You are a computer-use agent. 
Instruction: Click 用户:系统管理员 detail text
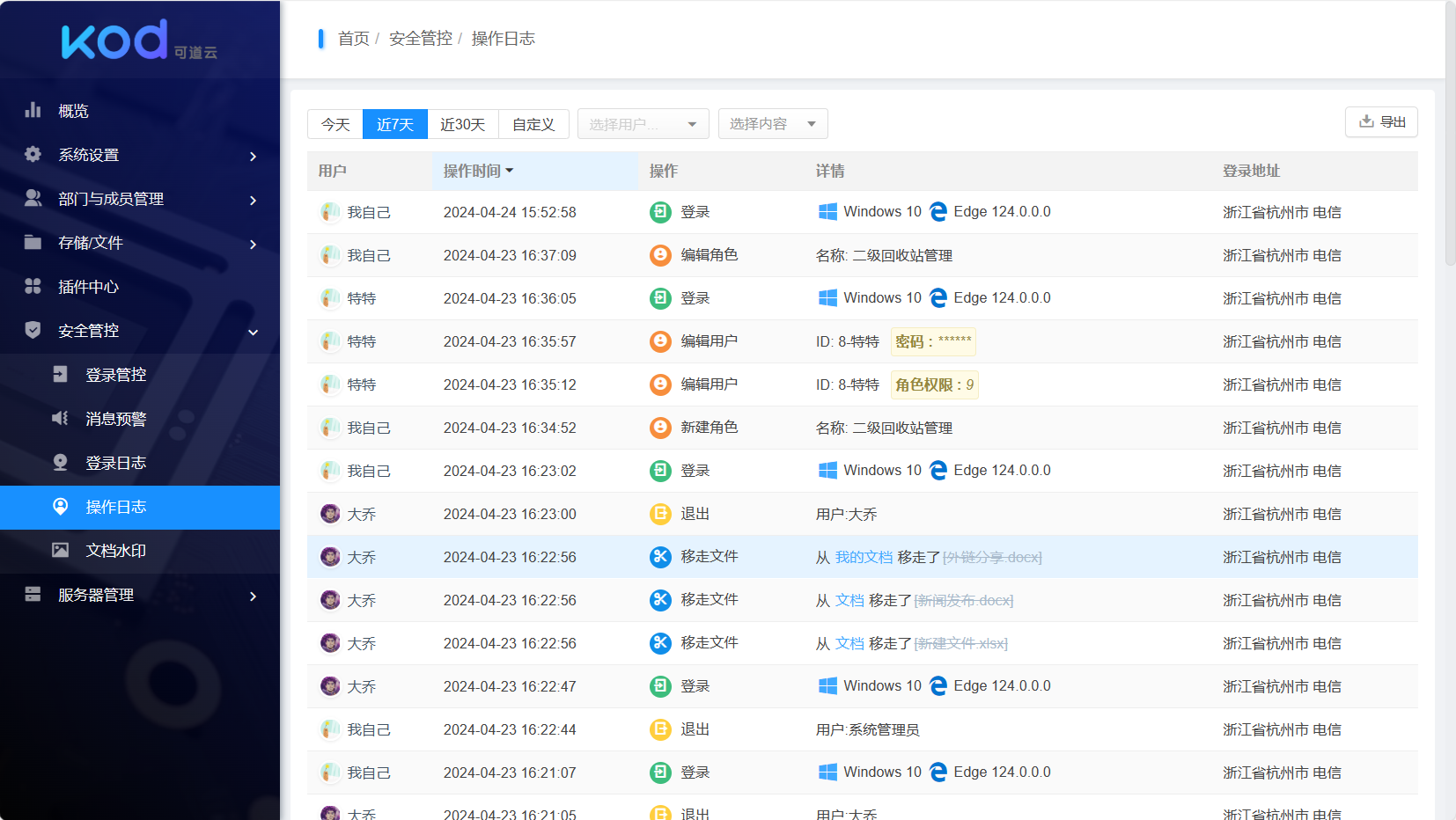(867, 729)
